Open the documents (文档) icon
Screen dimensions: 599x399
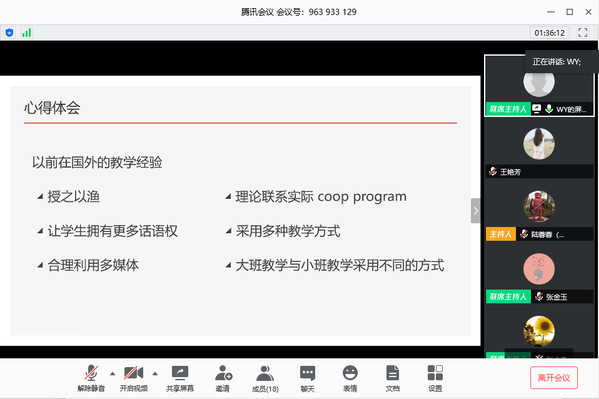(392, 378)
